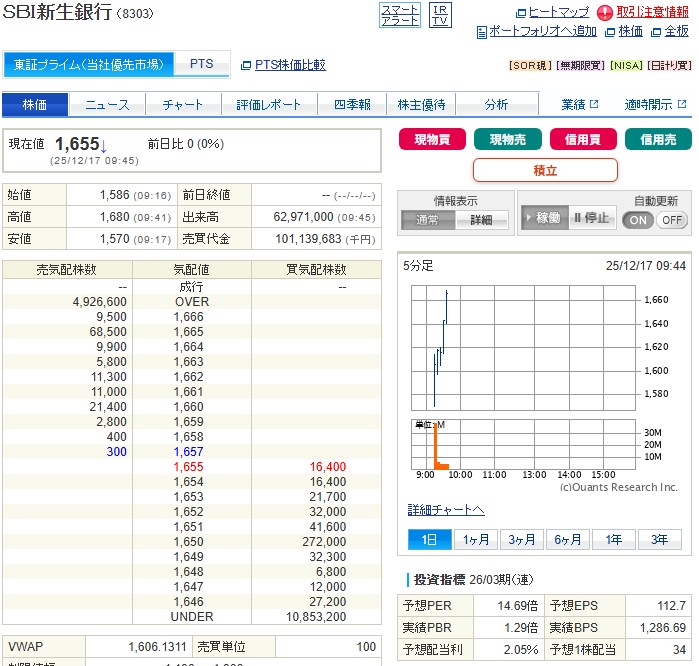The width and height of the screenshot is (699, 666).
Task: Click external link icon beside 業績
Action: tap(594, 104)
